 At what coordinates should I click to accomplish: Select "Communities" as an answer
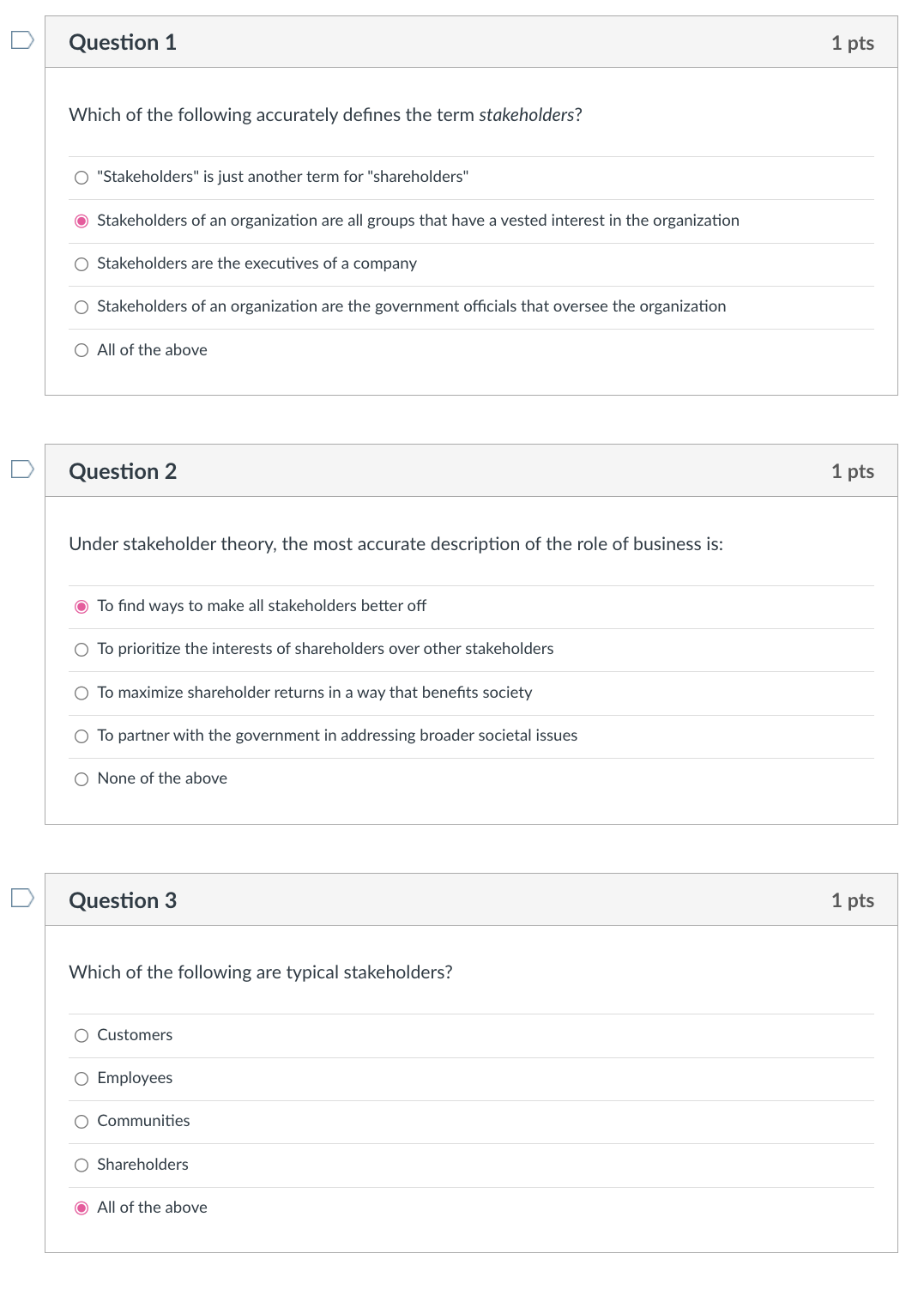coord(81,1121)
